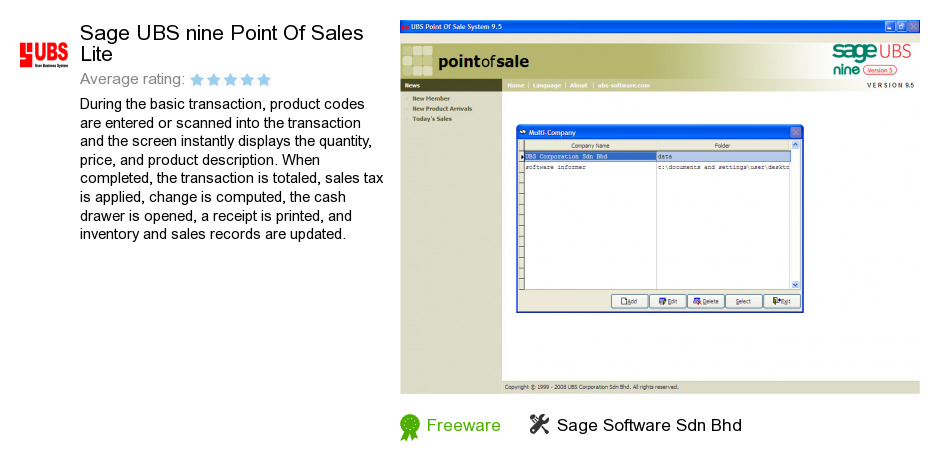Click the c:\documents and settings folder cell
Image resolution: width=940 pixels, height=471 pixels.
pos(724,167)
